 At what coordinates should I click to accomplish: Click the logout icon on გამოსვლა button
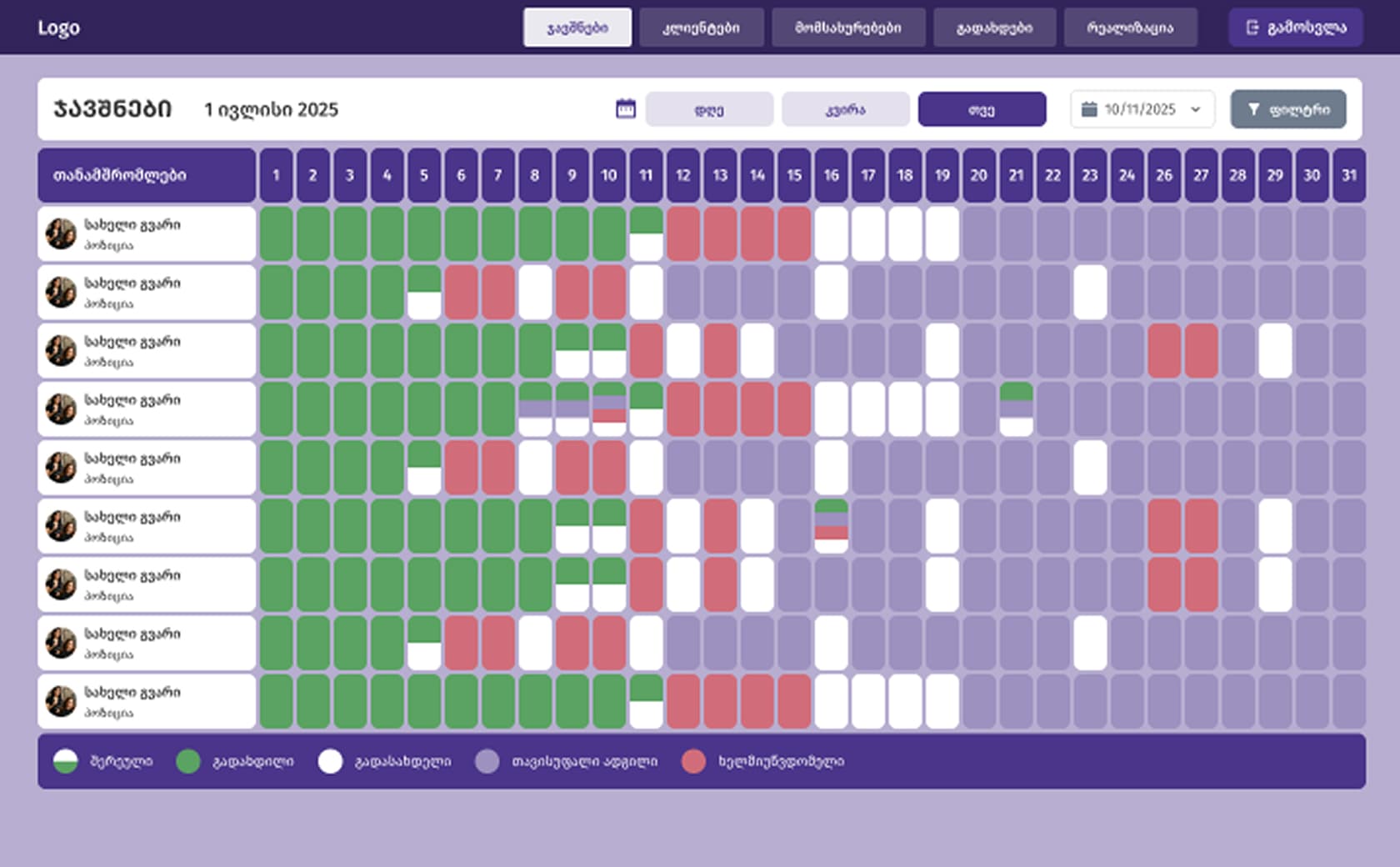coord(1252,28)
